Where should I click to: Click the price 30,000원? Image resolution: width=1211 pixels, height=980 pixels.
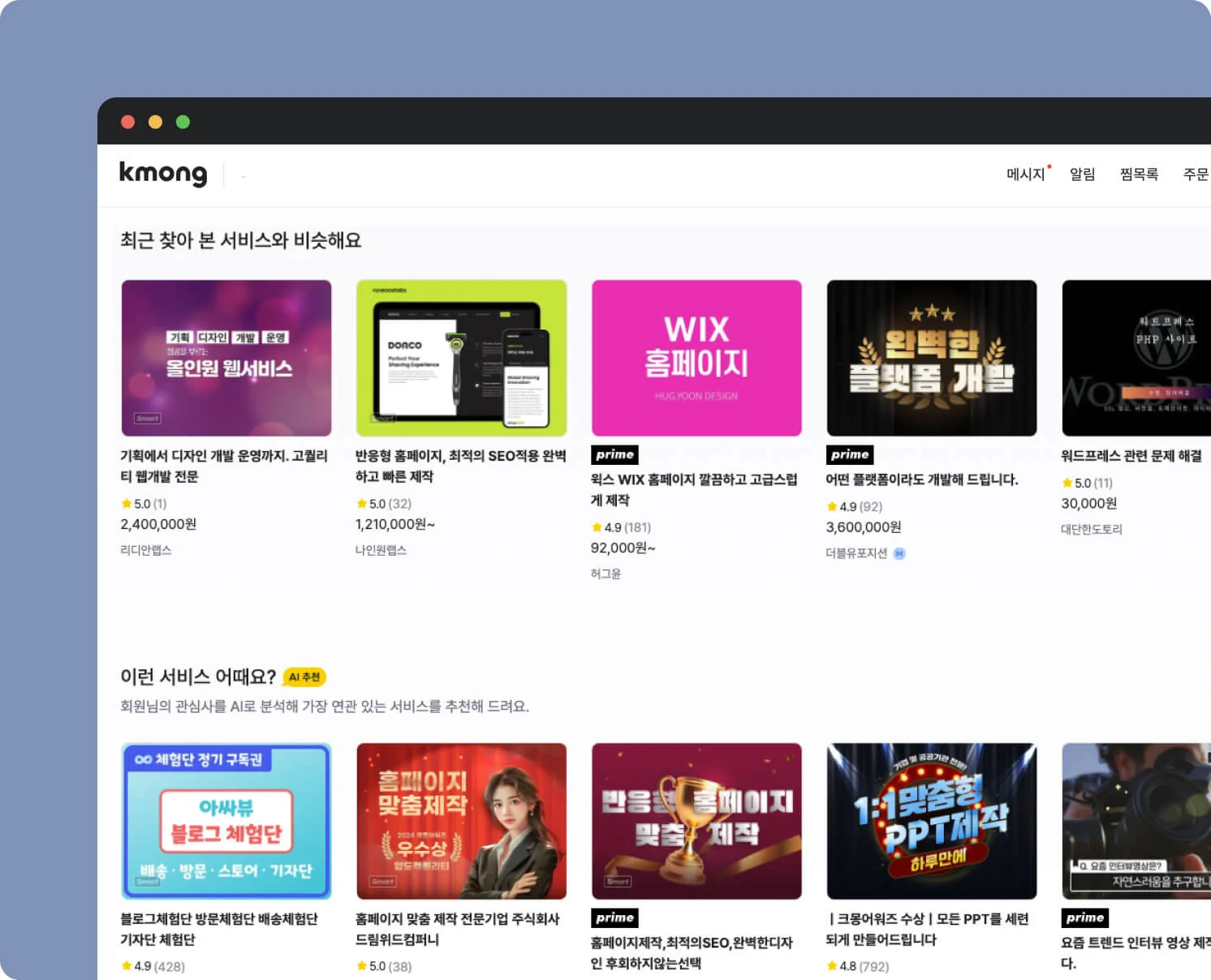point(1089,504)
